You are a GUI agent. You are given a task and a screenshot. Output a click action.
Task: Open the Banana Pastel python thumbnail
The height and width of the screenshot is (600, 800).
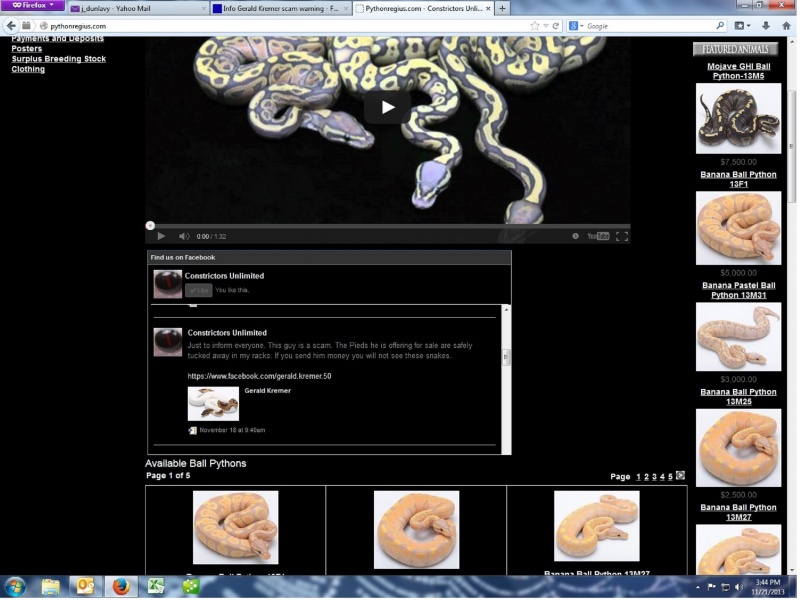click(x=738, y=337)
